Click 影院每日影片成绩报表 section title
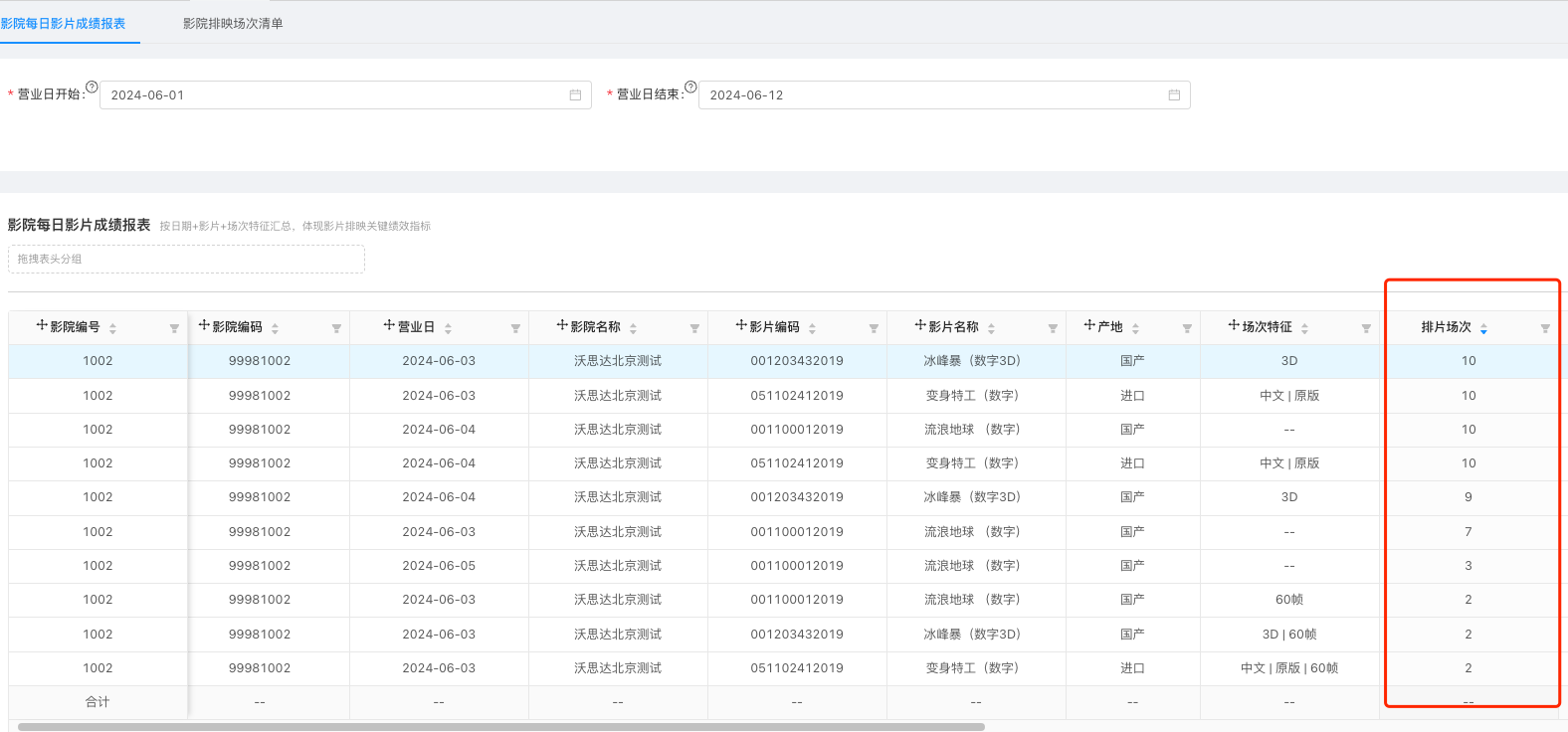The height and width of the screenshot is (732, 1568). (x=79, y=225)
